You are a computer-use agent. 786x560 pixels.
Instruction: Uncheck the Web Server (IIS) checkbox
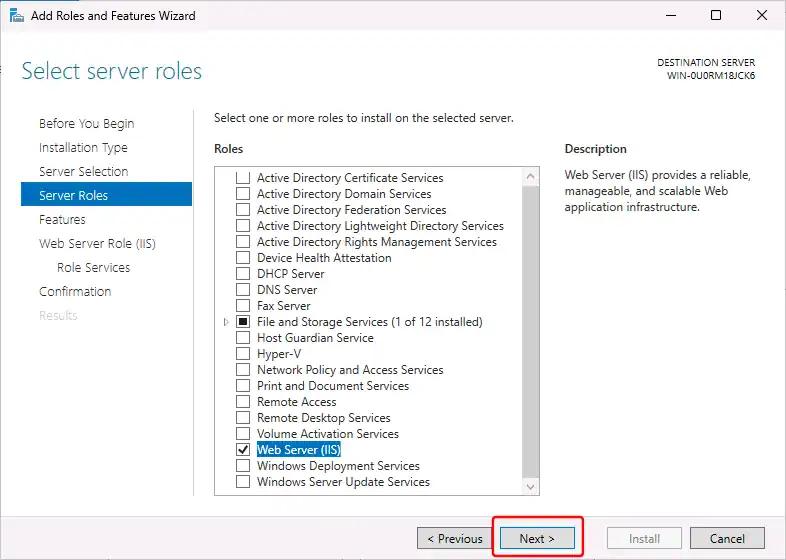point(242,450)
